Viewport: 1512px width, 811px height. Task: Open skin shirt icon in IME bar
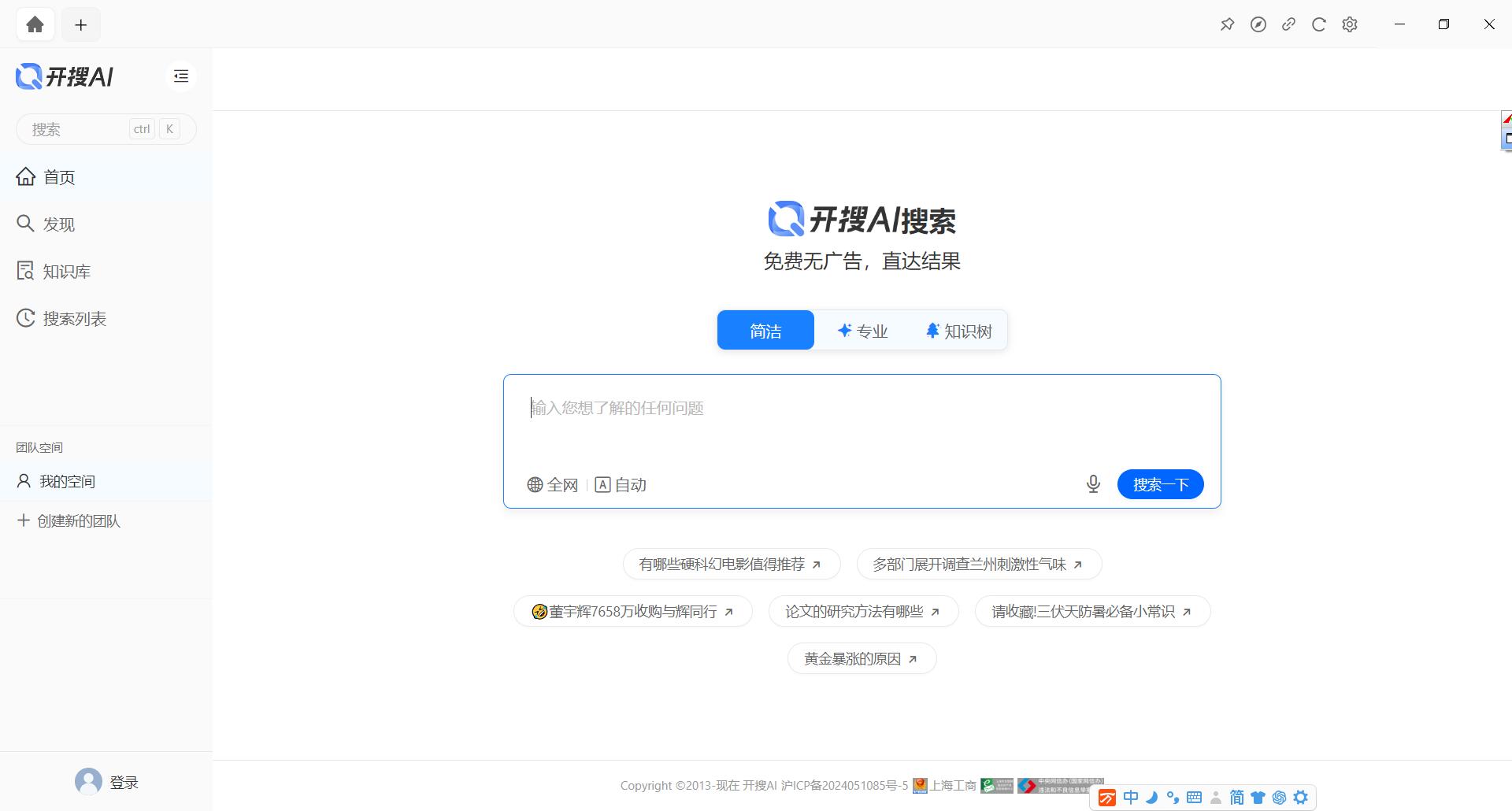(x=1258, y=798)
